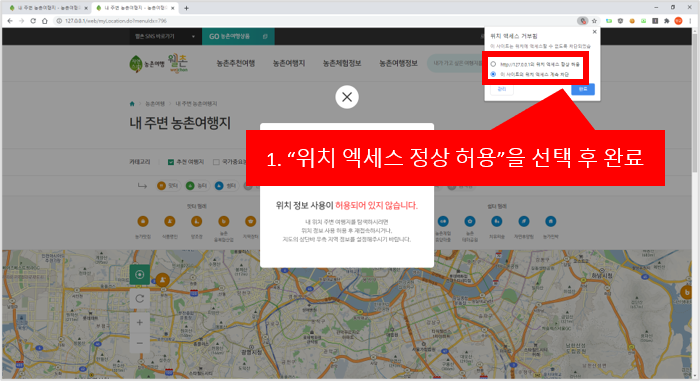Select the orange 맛터 category chip
The width and height of the screenshot is (700, 381).
coord(168,186)
